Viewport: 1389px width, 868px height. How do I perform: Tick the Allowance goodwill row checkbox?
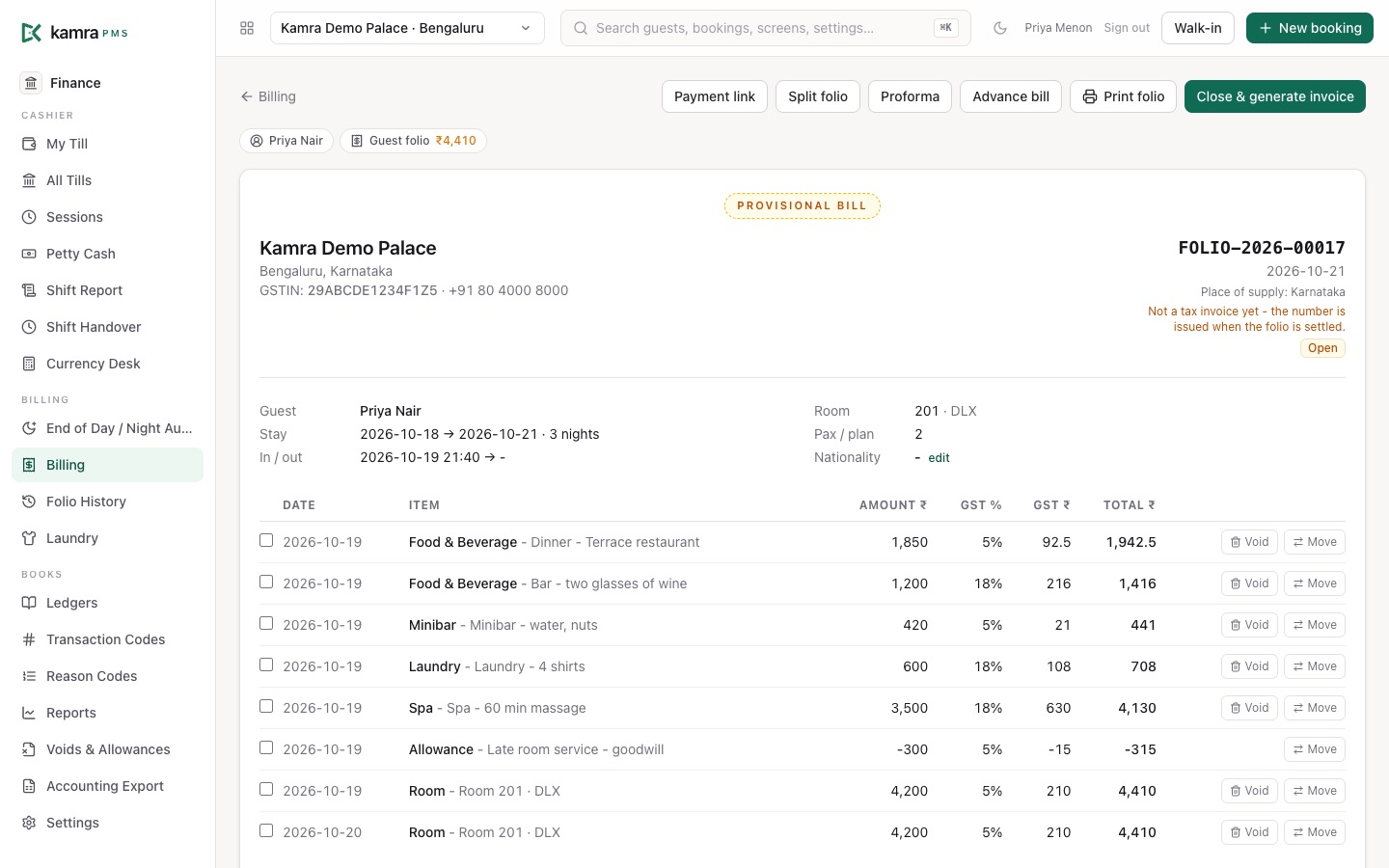(266, 748)
